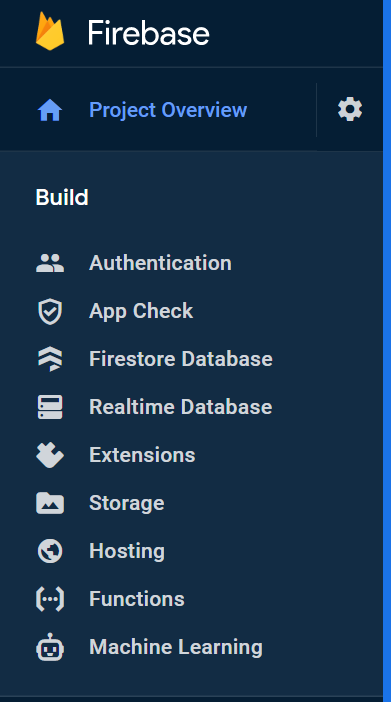
Task: Click the Extensions puzzle piece icon
Action: tap(50, 455)
